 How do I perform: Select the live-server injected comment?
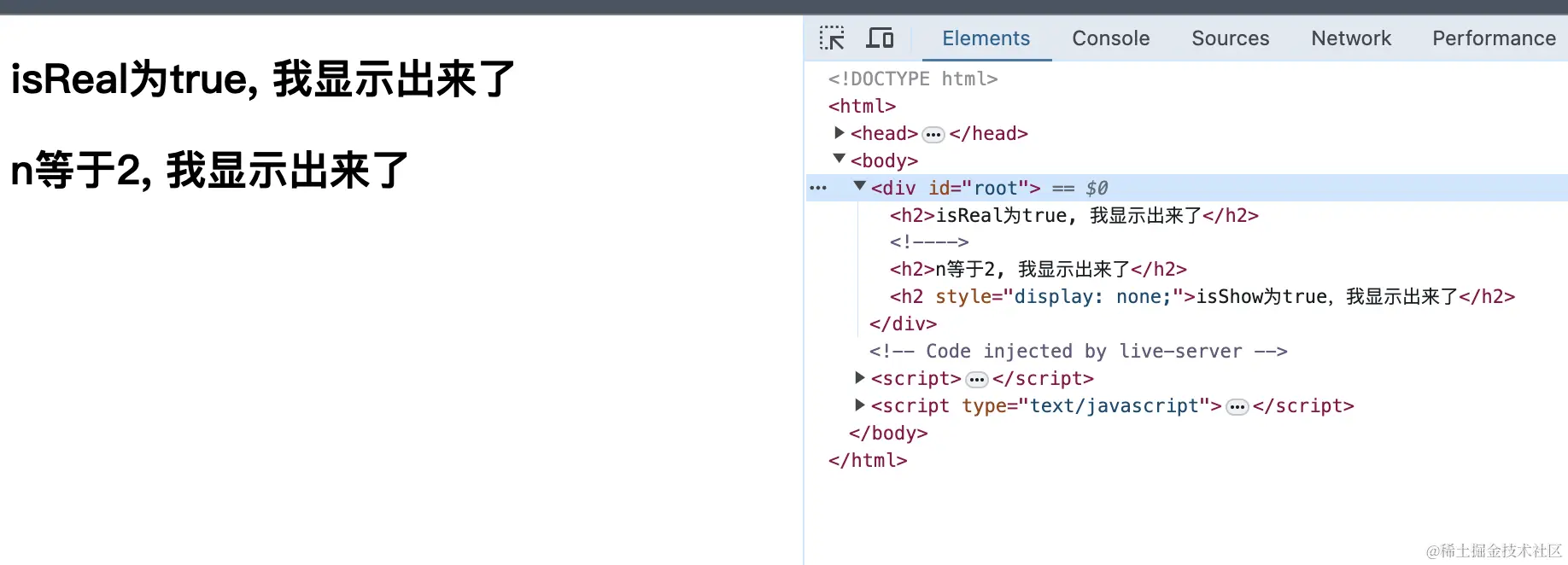(1078, 351)
